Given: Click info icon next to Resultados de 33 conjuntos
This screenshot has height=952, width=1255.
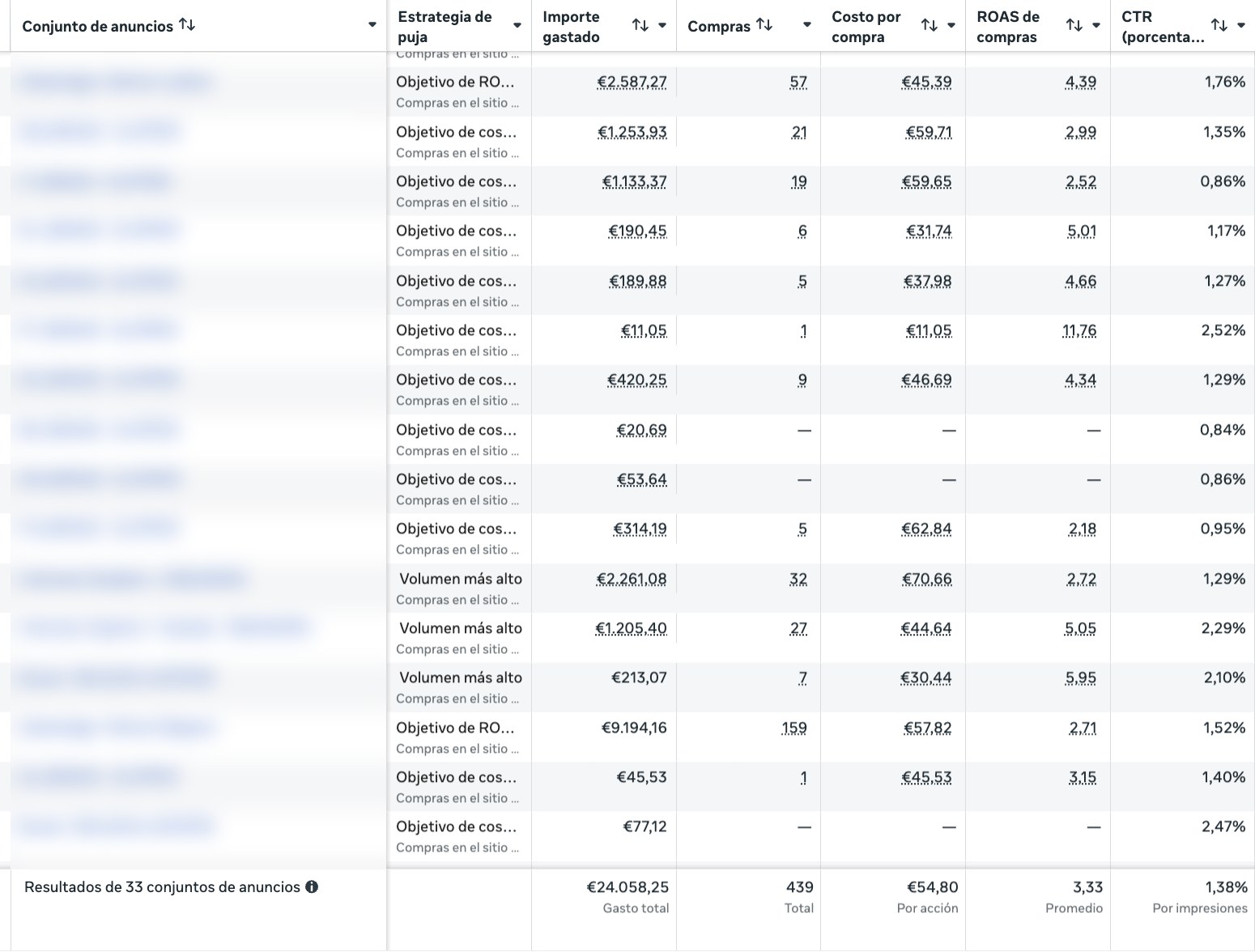Looking at the screenshot, I should click(x=312, y=887).
